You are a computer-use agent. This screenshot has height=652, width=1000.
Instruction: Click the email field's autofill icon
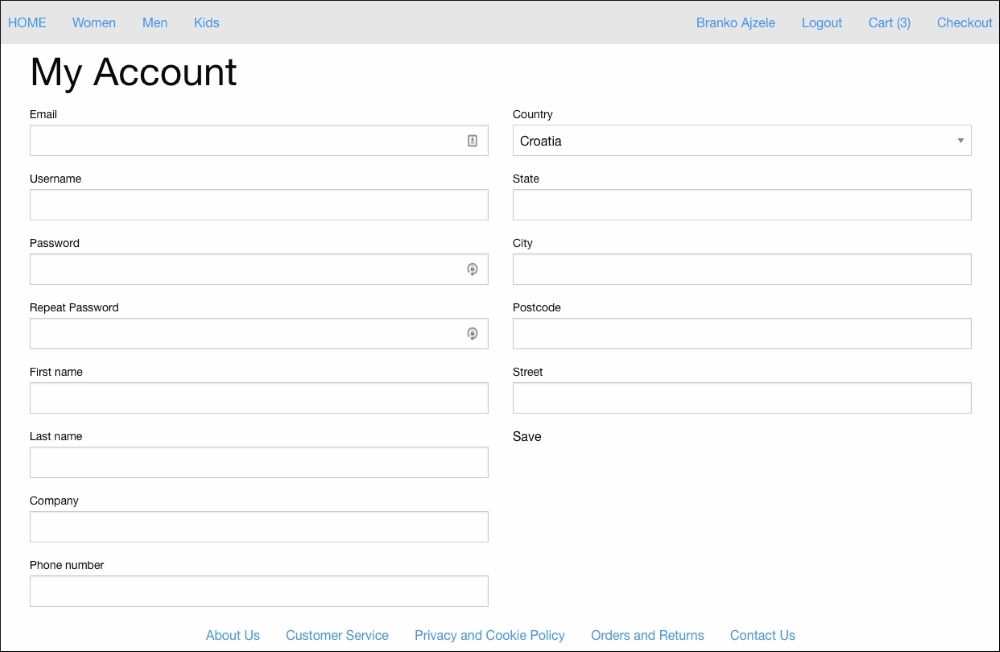[472, 140]
